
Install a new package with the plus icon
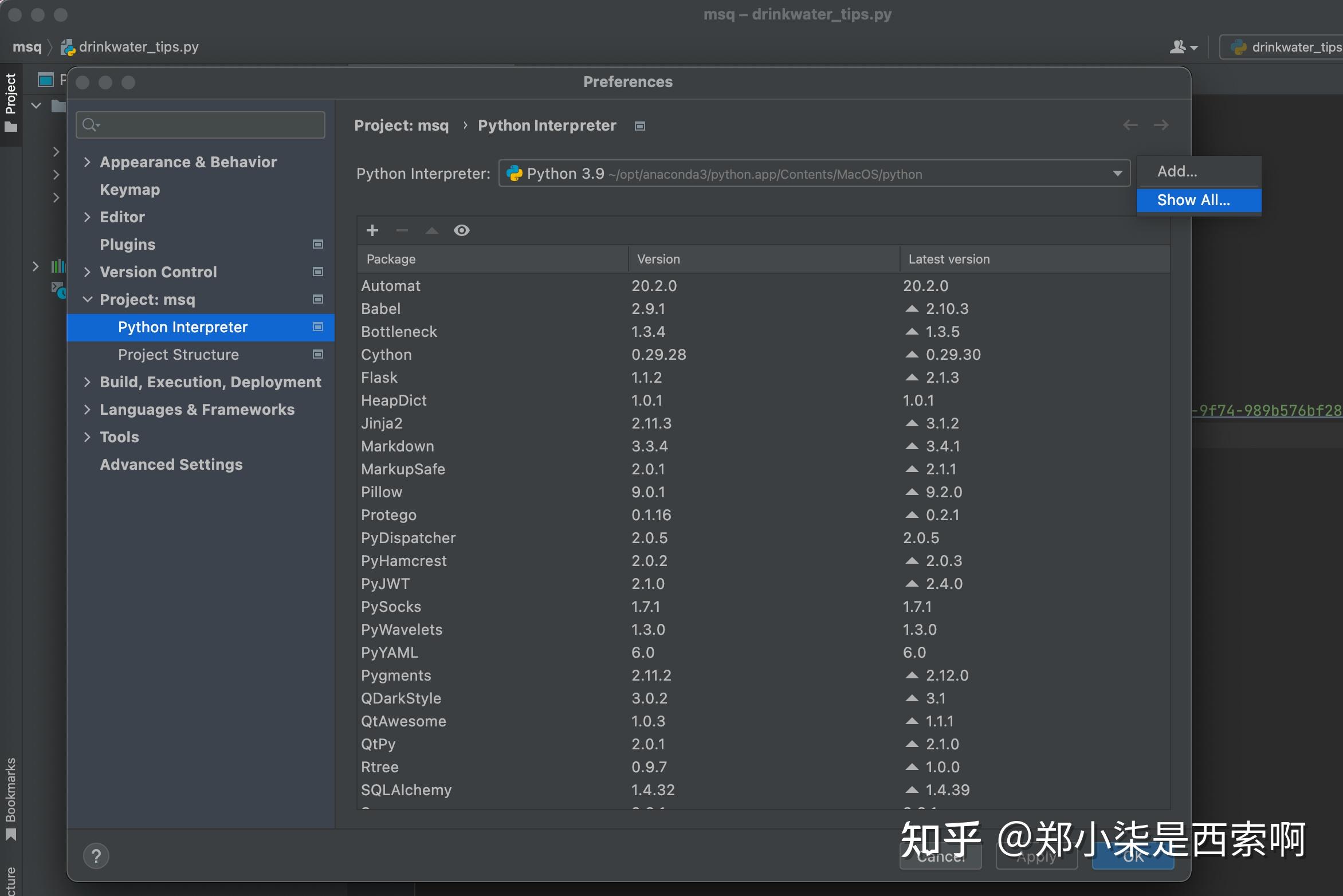372,230
